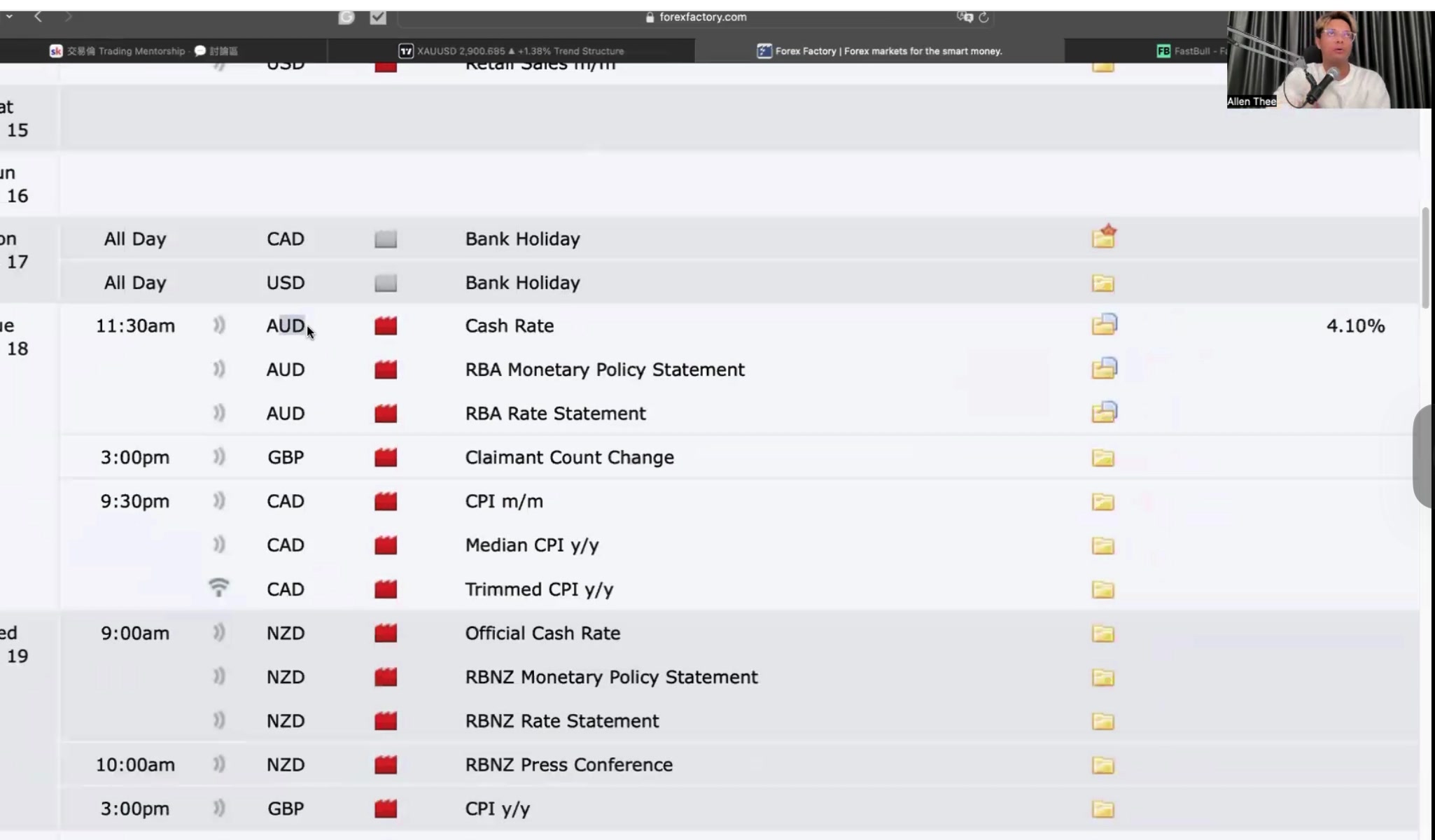The width and height of the screenshot is (1435, 840).
Task: Open the CAD Bank Holiday starred folder icon
Action: coord(1103,238)
